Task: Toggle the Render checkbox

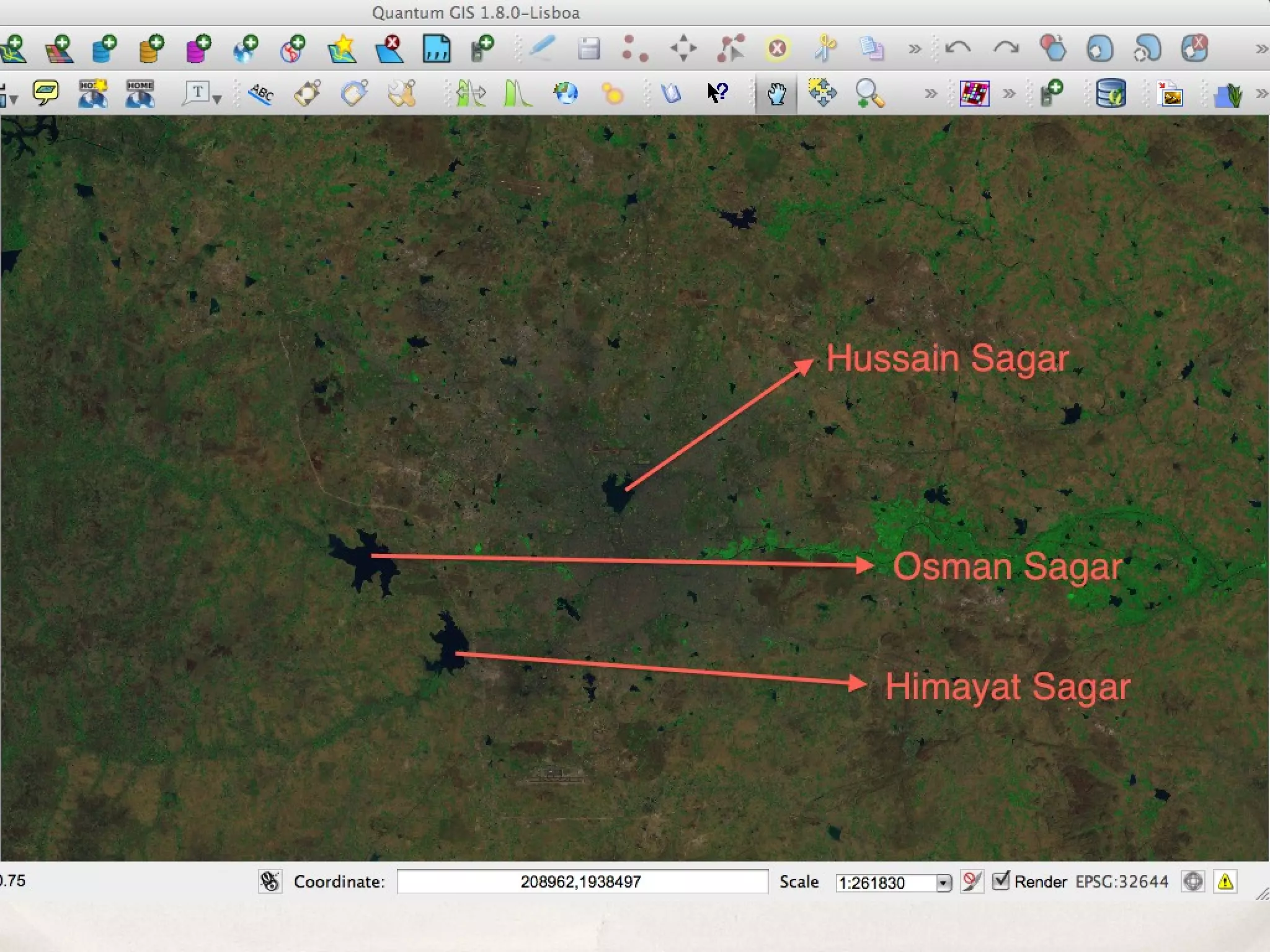Action: coord(1000,881)
